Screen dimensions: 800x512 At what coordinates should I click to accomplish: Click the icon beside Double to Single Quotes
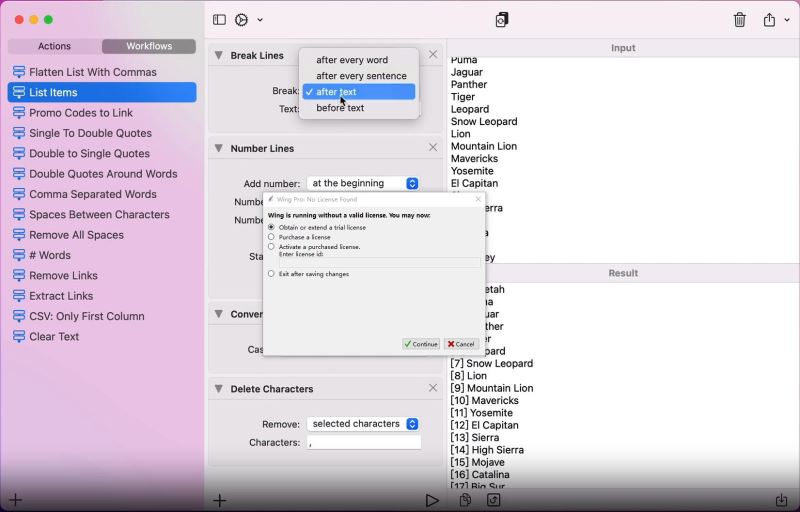(x=19, y=153)
